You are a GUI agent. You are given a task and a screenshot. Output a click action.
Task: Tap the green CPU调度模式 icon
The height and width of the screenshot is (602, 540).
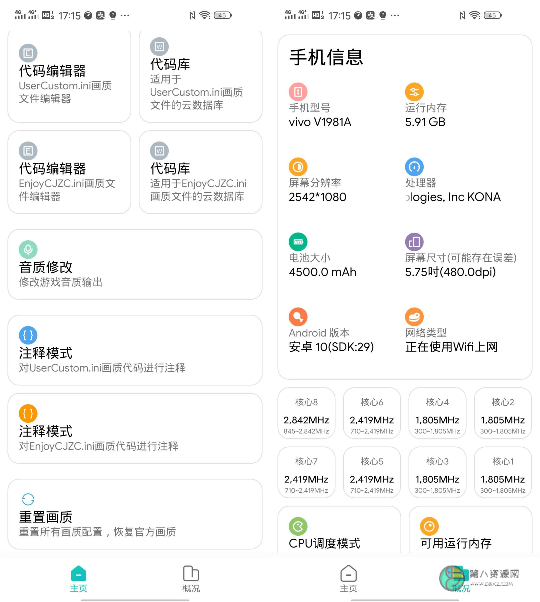298,526
